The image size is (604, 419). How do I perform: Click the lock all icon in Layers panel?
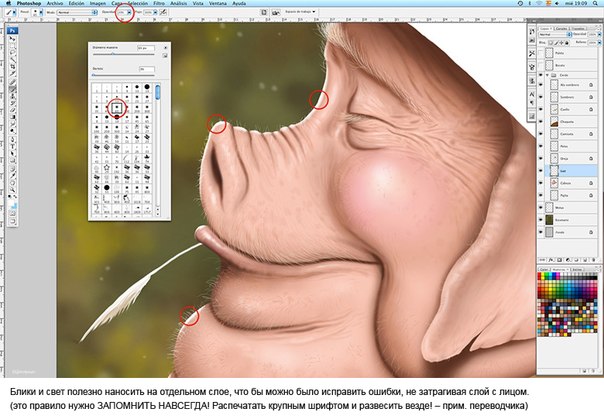click(567, 42)
